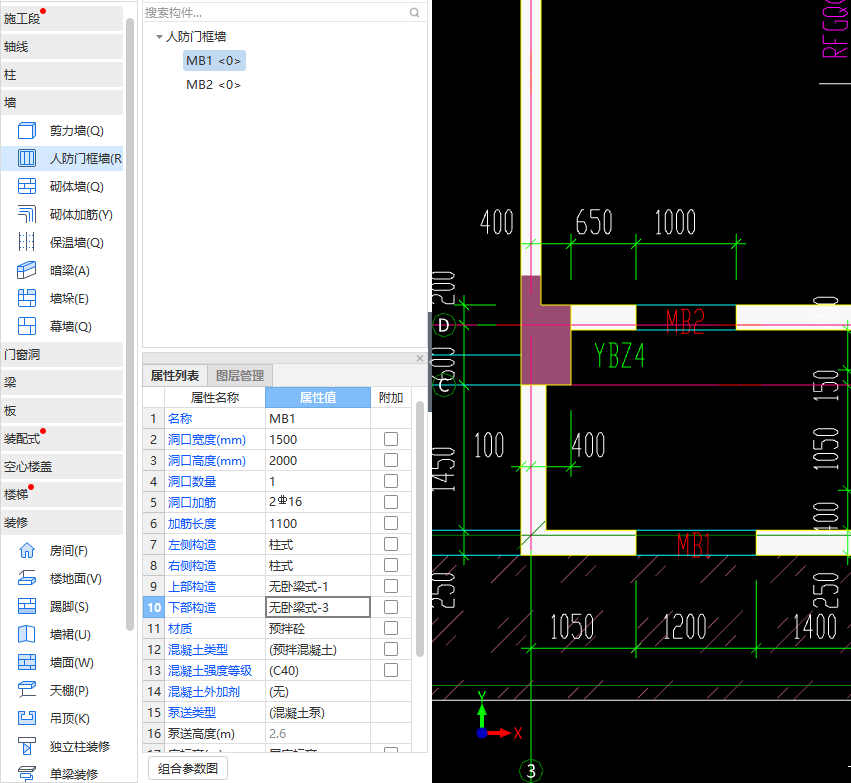Edit the 下部构造 value 无卧梁式-3
Viewport: 851px width, 783px height.
(x=318, y=607)
